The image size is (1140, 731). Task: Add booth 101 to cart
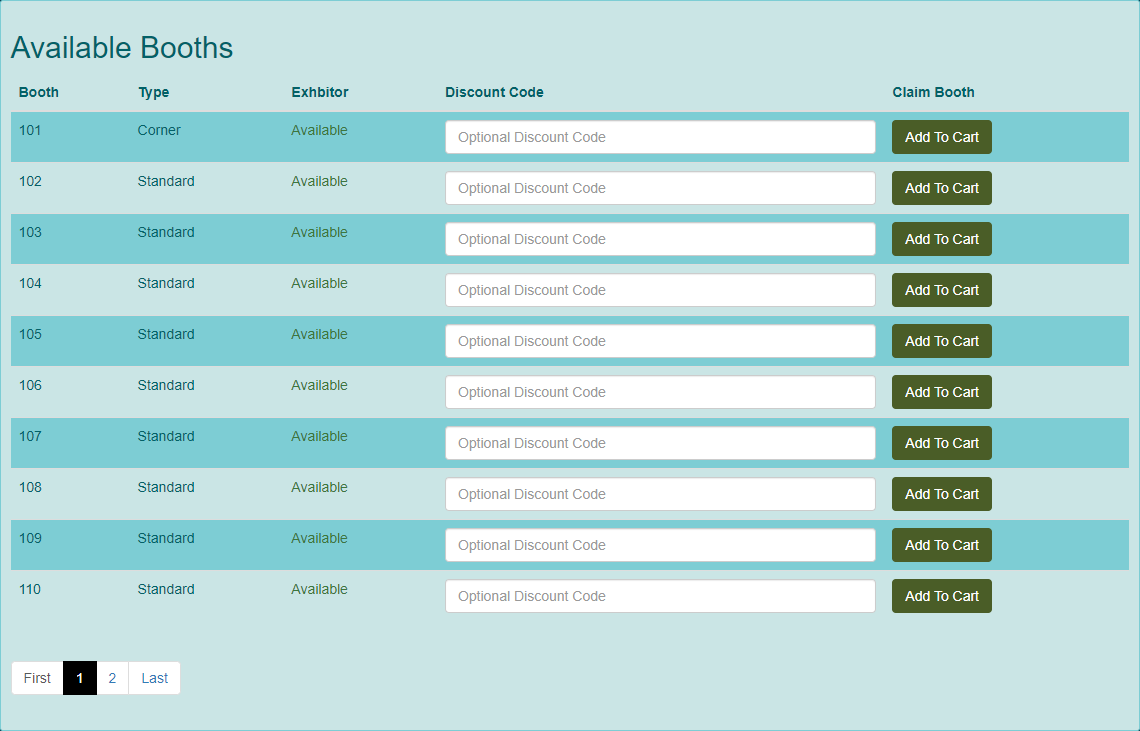pos(942,137)
